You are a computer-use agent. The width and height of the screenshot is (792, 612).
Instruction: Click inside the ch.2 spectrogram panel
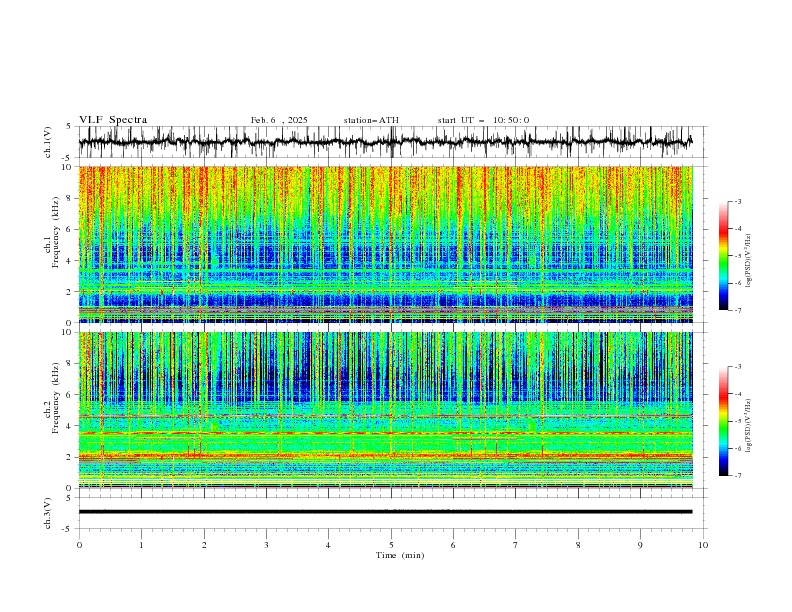pos(386,410)
